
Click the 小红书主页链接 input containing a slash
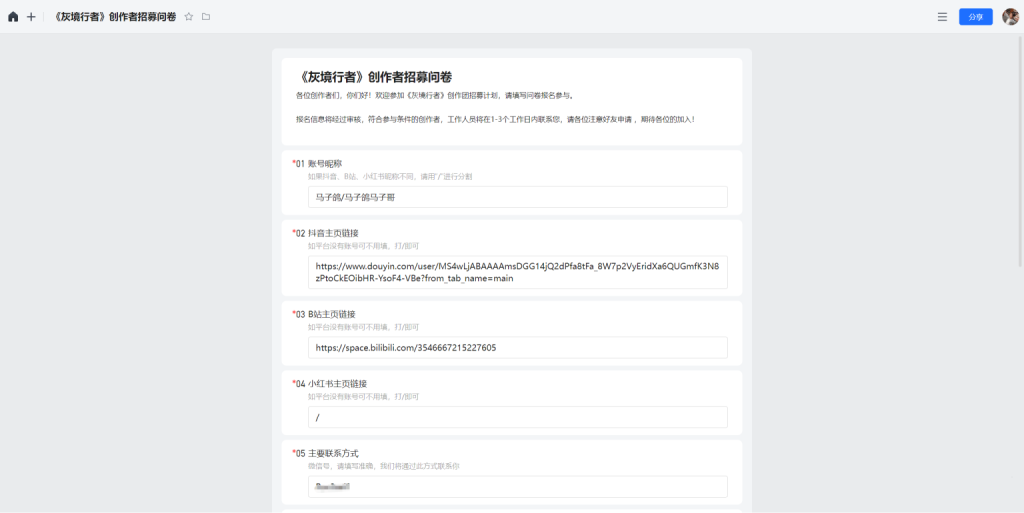[517, 417]
